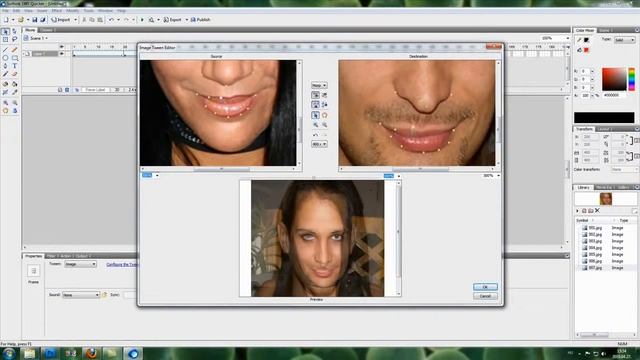Select the Paint Bucket tool in toolbox
640x360 pixels.
15,84
